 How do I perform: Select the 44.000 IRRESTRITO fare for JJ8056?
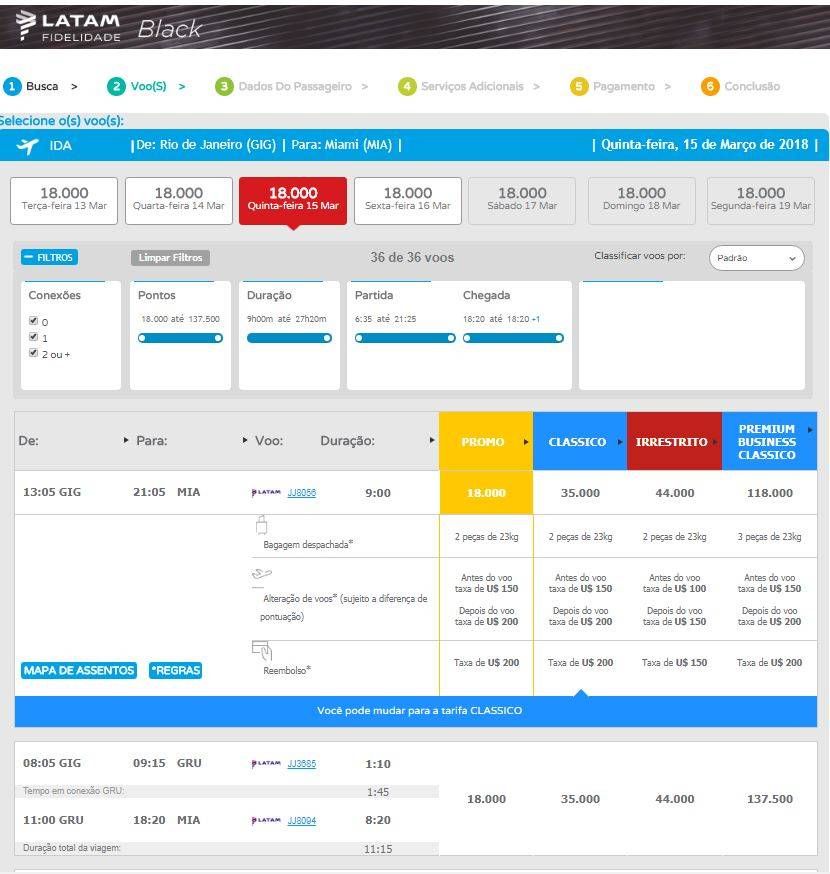pyautogui.click(x=674, y=493)
